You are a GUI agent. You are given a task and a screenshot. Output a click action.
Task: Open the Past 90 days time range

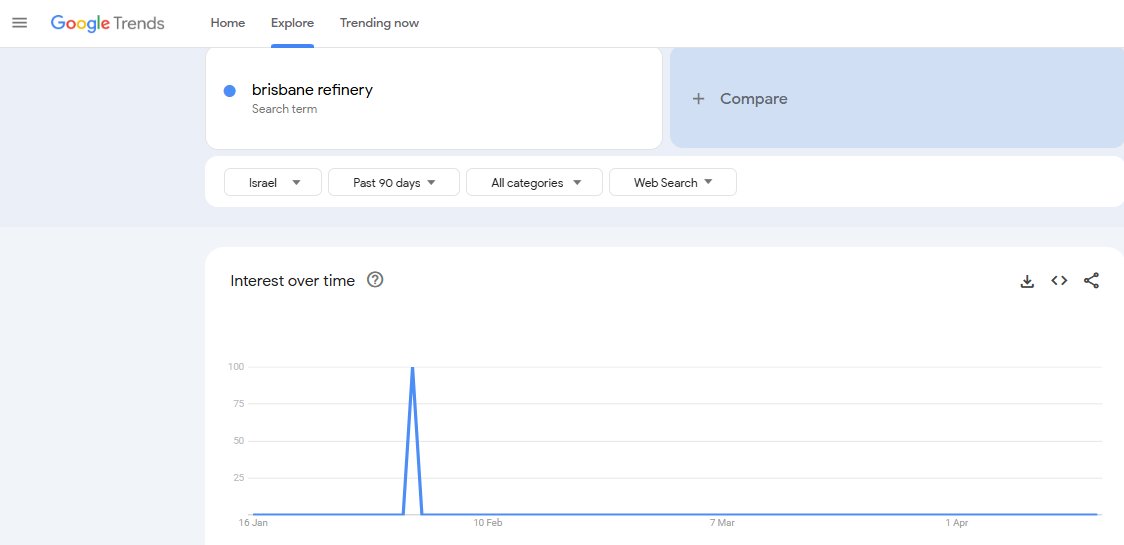coord(394,183)
